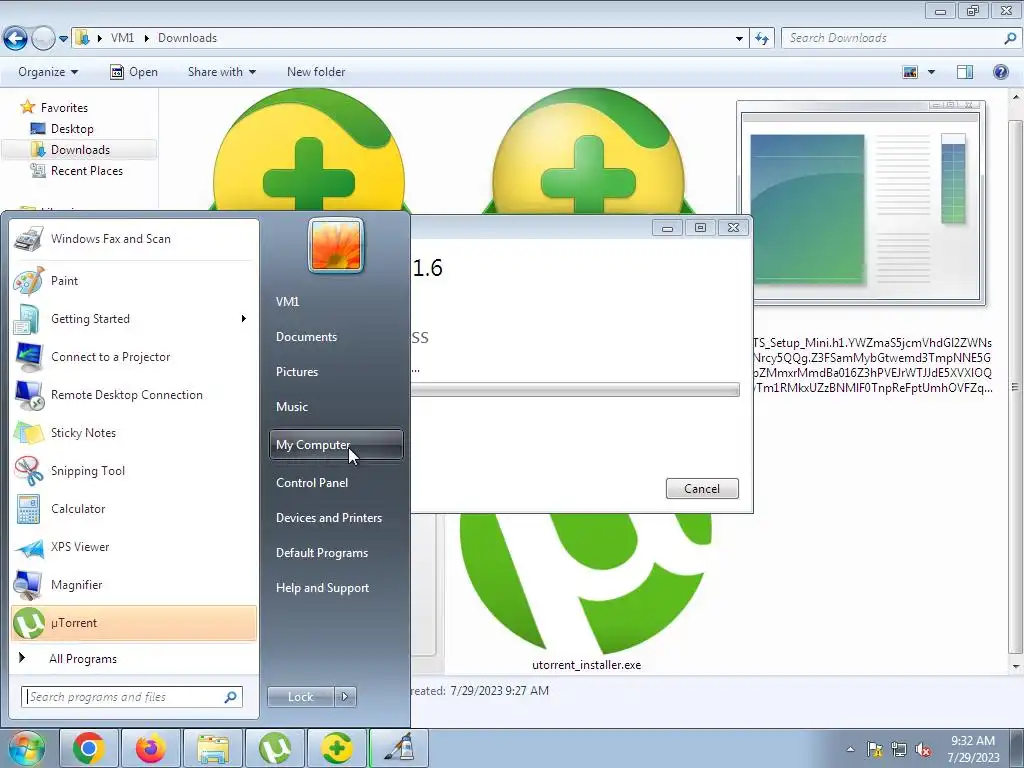
Task: Show hidden tray icons arrow
Action: pos(850,749)
